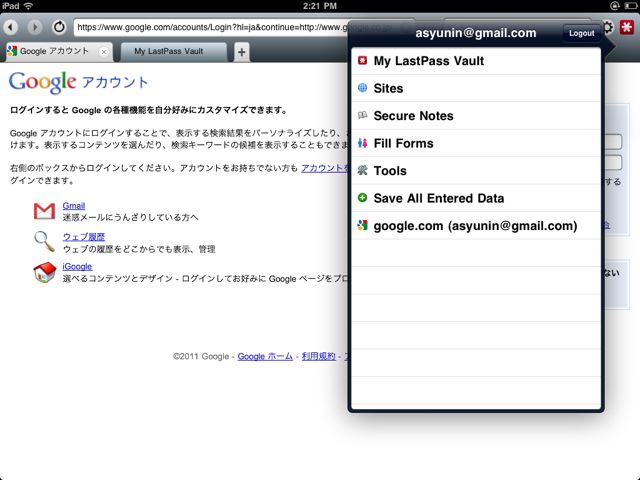Select google.com (asyunin@gmail.com) entry
The image size is (640, 480).
point(476,226)
